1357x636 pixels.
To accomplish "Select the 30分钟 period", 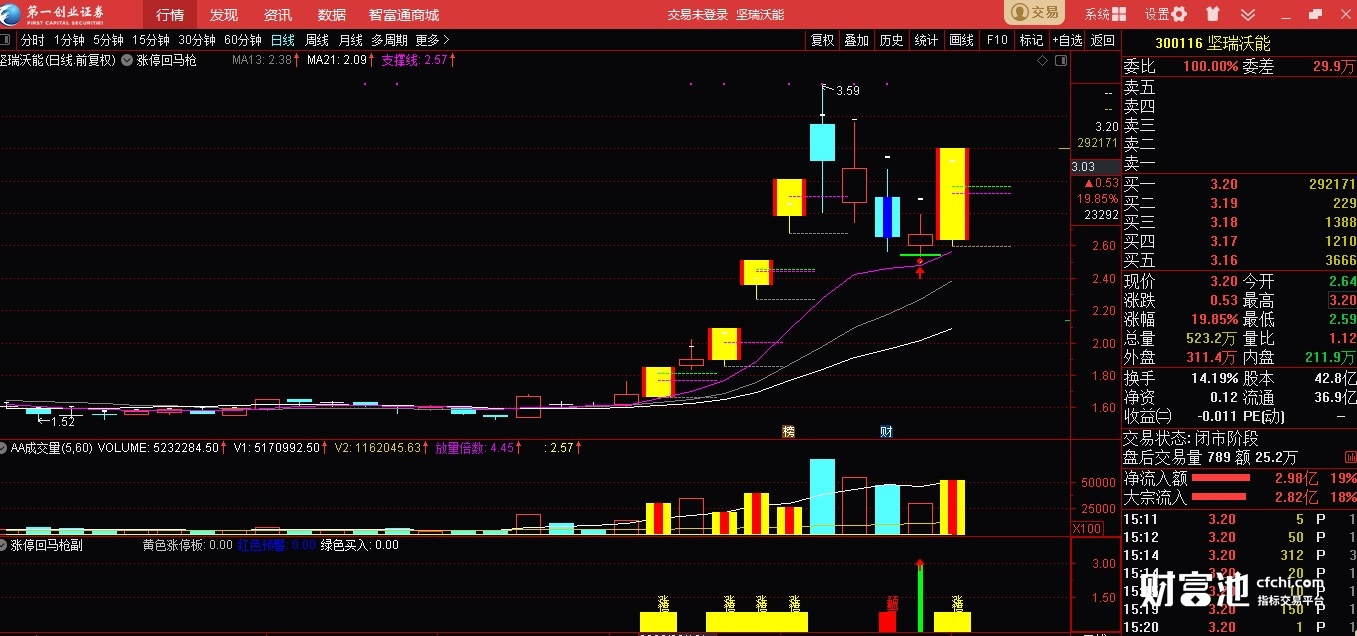I will [x=197, y=40].
